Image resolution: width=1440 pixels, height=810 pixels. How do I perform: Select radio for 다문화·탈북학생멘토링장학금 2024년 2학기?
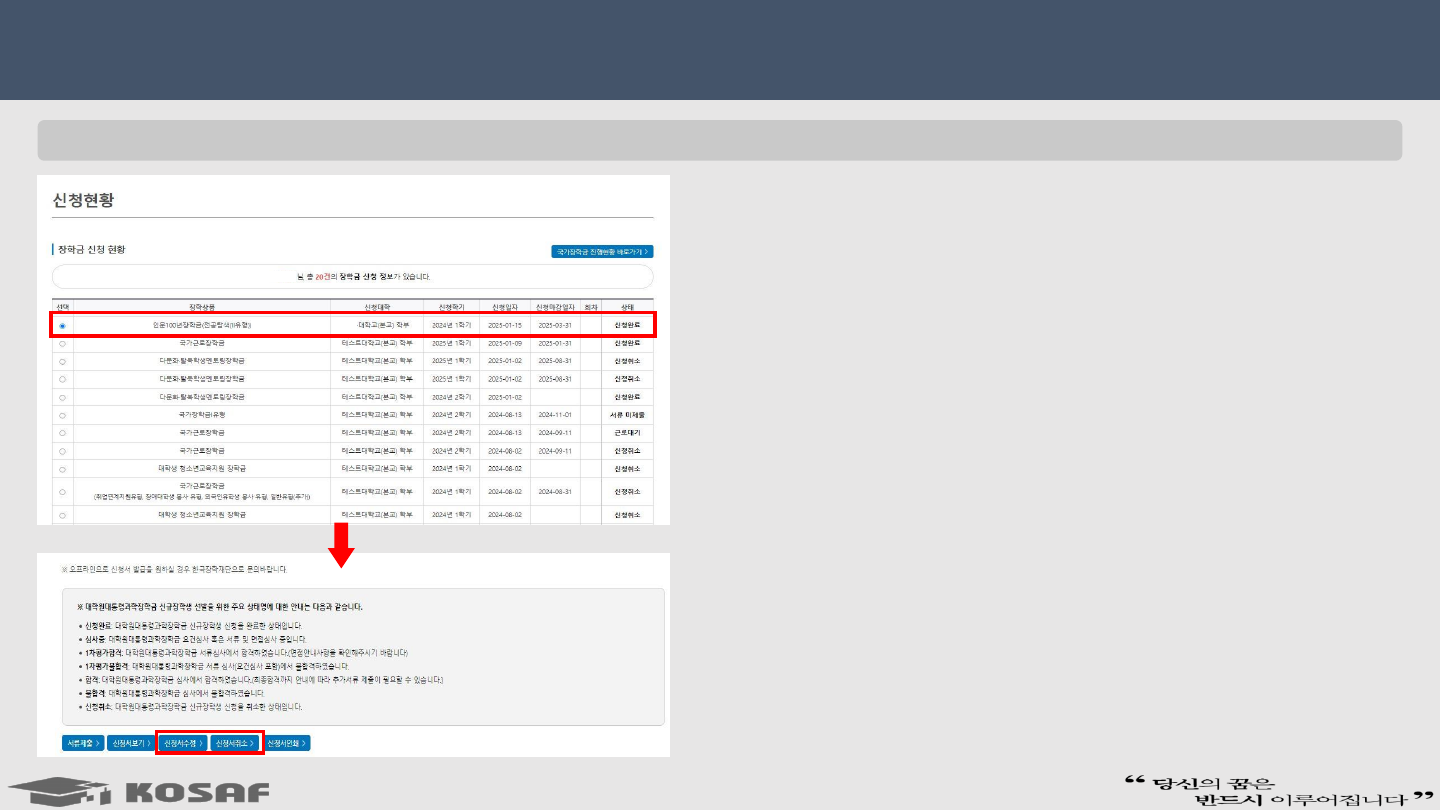click(x=63, y=397)
